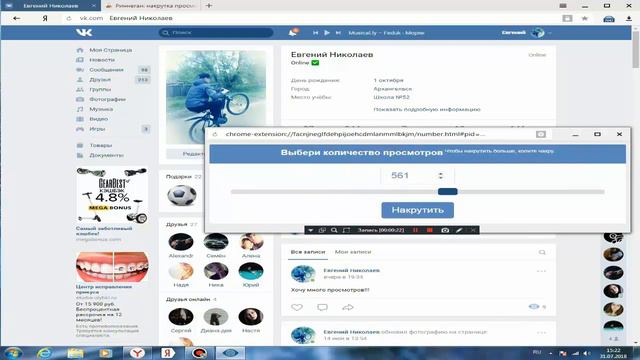Screen dimensions: 640x360
Task: Go back with the browser back arrow
Action: click(16, 18)
